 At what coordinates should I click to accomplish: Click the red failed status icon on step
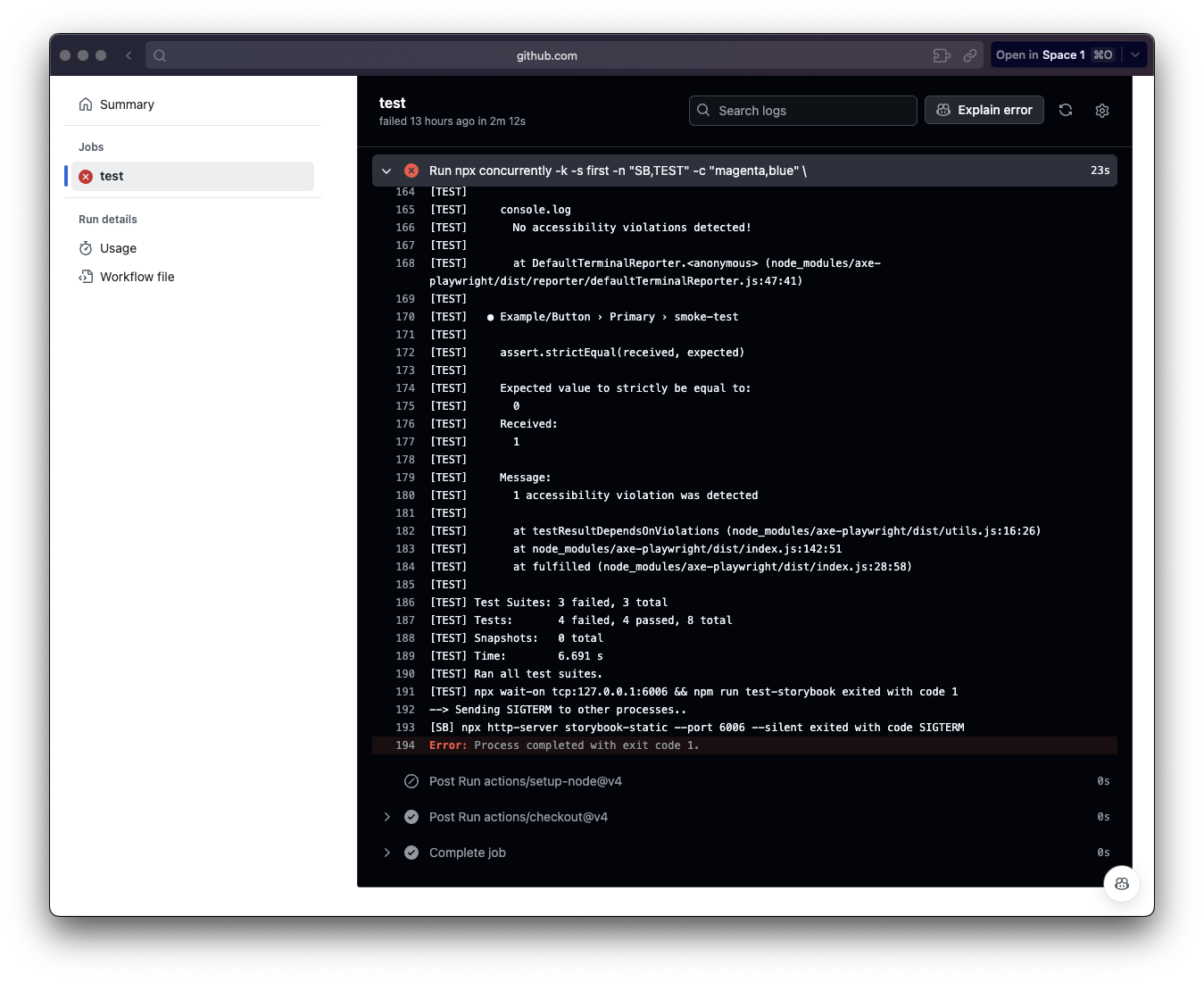tap(411, 171)
